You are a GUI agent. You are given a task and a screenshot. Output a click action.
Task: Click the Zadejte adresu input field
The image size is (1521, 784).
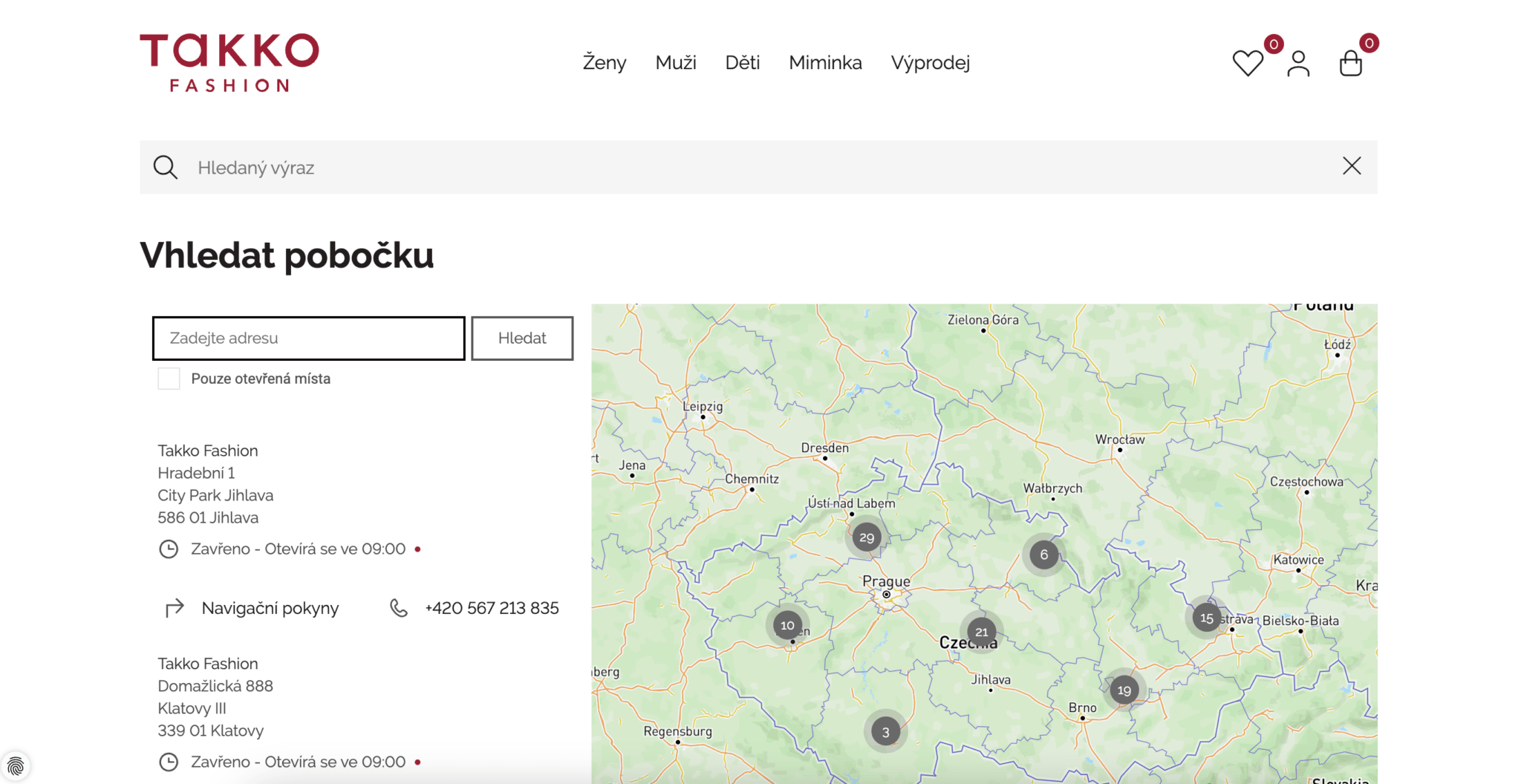coord(307,338)
